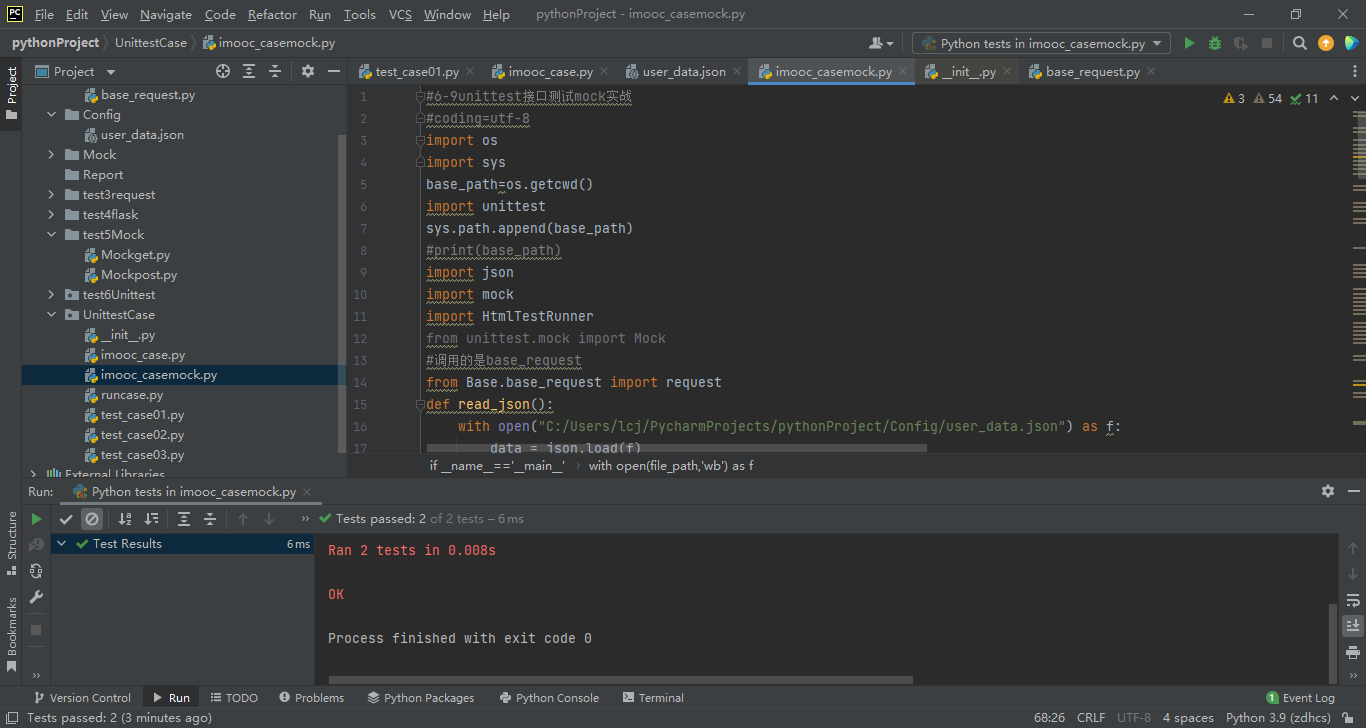Viewport: 1366px width, 728px height.
Task: Expand the test6Unittest folder
Action: coord(52,295)
